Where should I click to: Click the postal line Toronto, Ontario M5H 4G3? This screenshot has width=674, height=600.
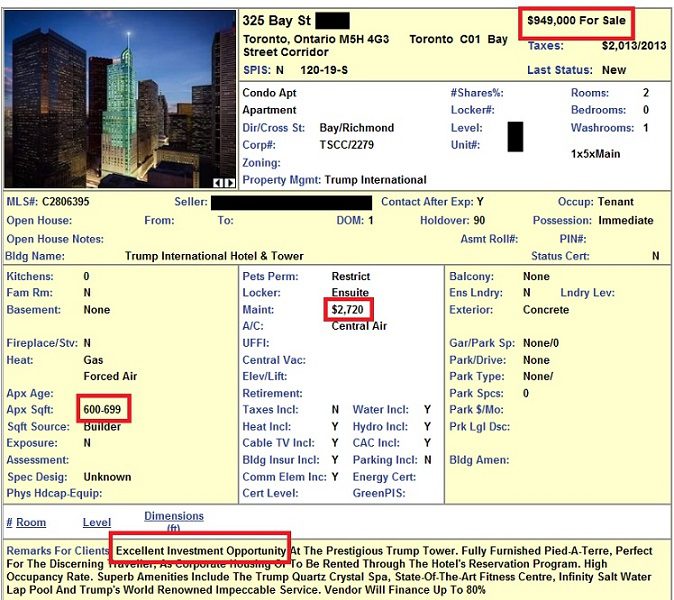316,39
